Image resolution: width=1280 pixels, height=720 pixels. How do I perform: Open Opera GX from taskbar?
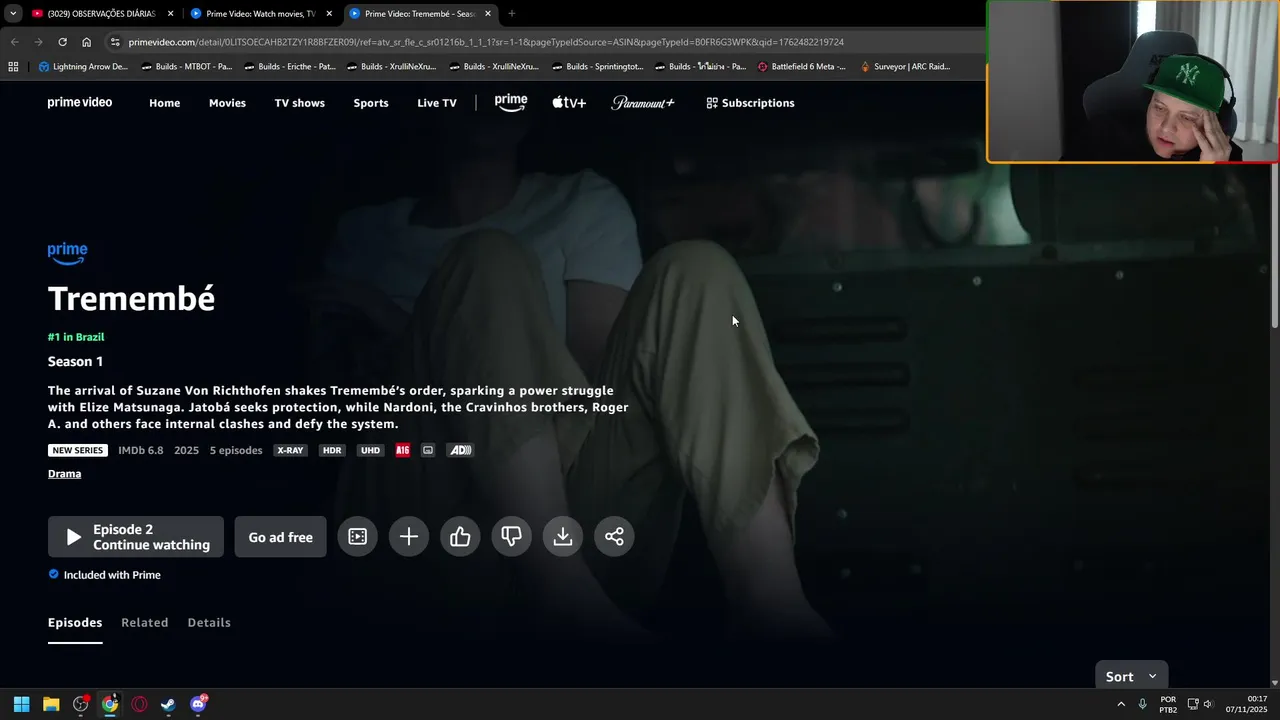coord(139,704)
